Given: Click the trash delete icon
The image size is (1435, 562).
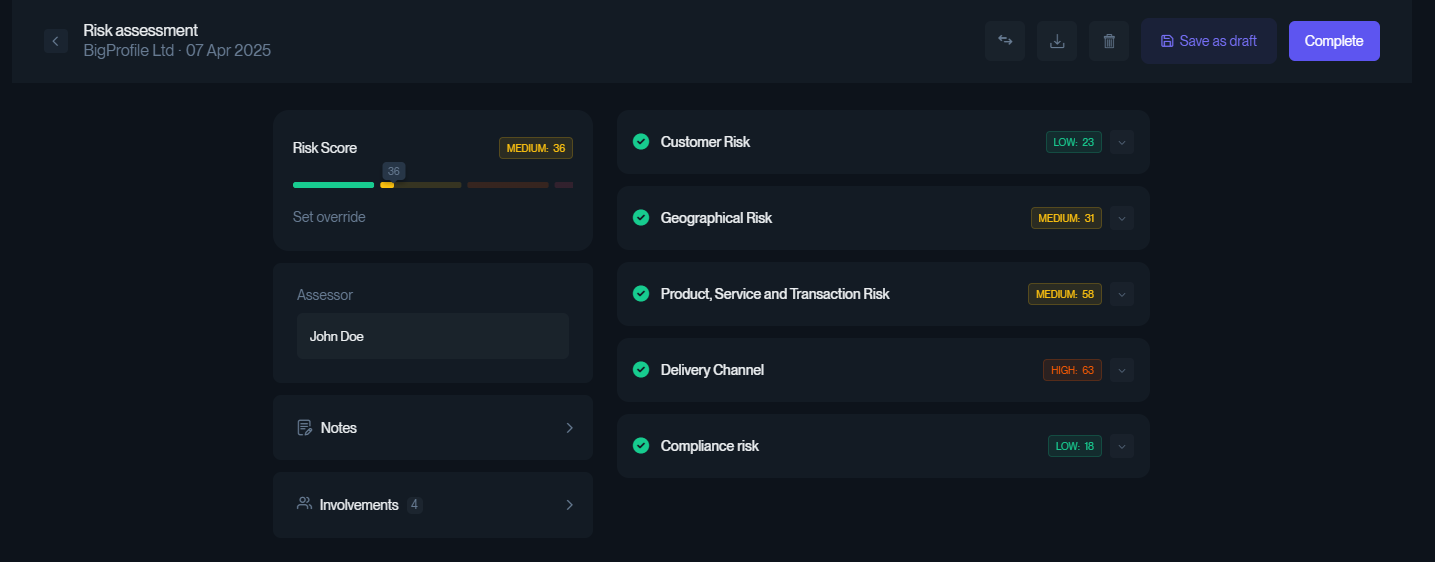Looking at the screenshot, I should (x=1109, y=41).
